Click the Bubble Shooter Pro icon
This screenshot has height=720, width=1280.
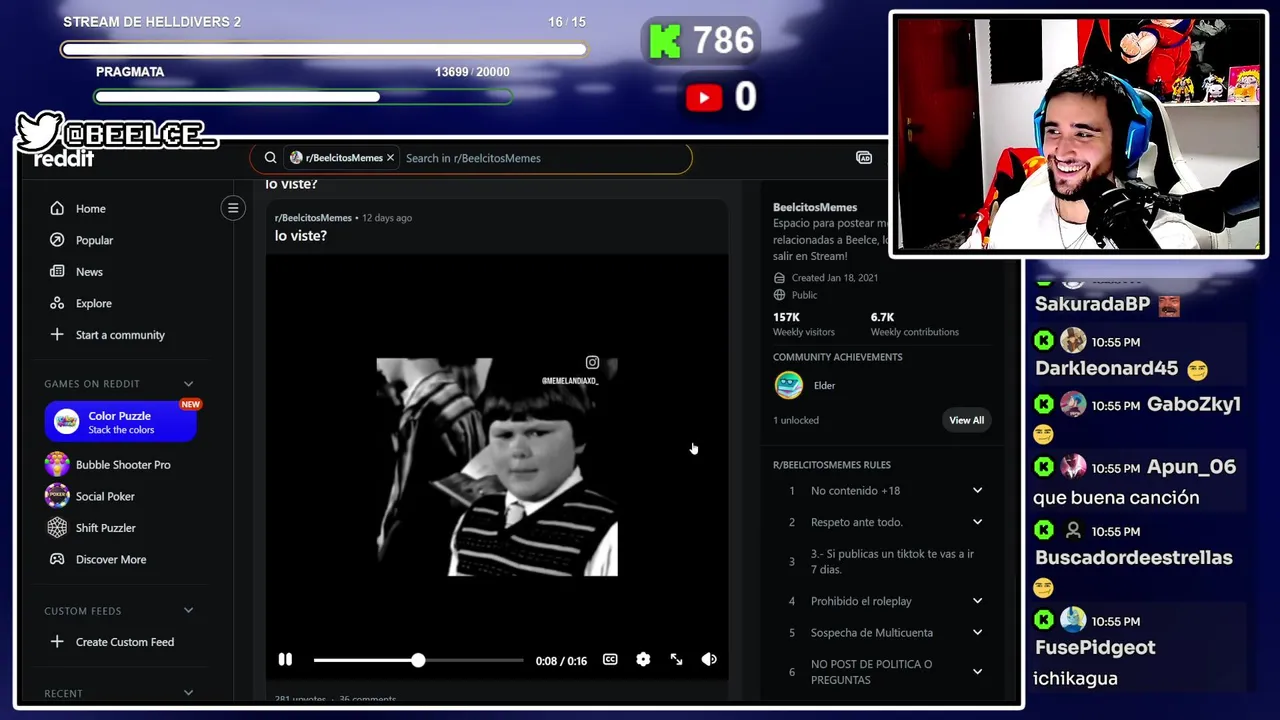click(57, 464)
